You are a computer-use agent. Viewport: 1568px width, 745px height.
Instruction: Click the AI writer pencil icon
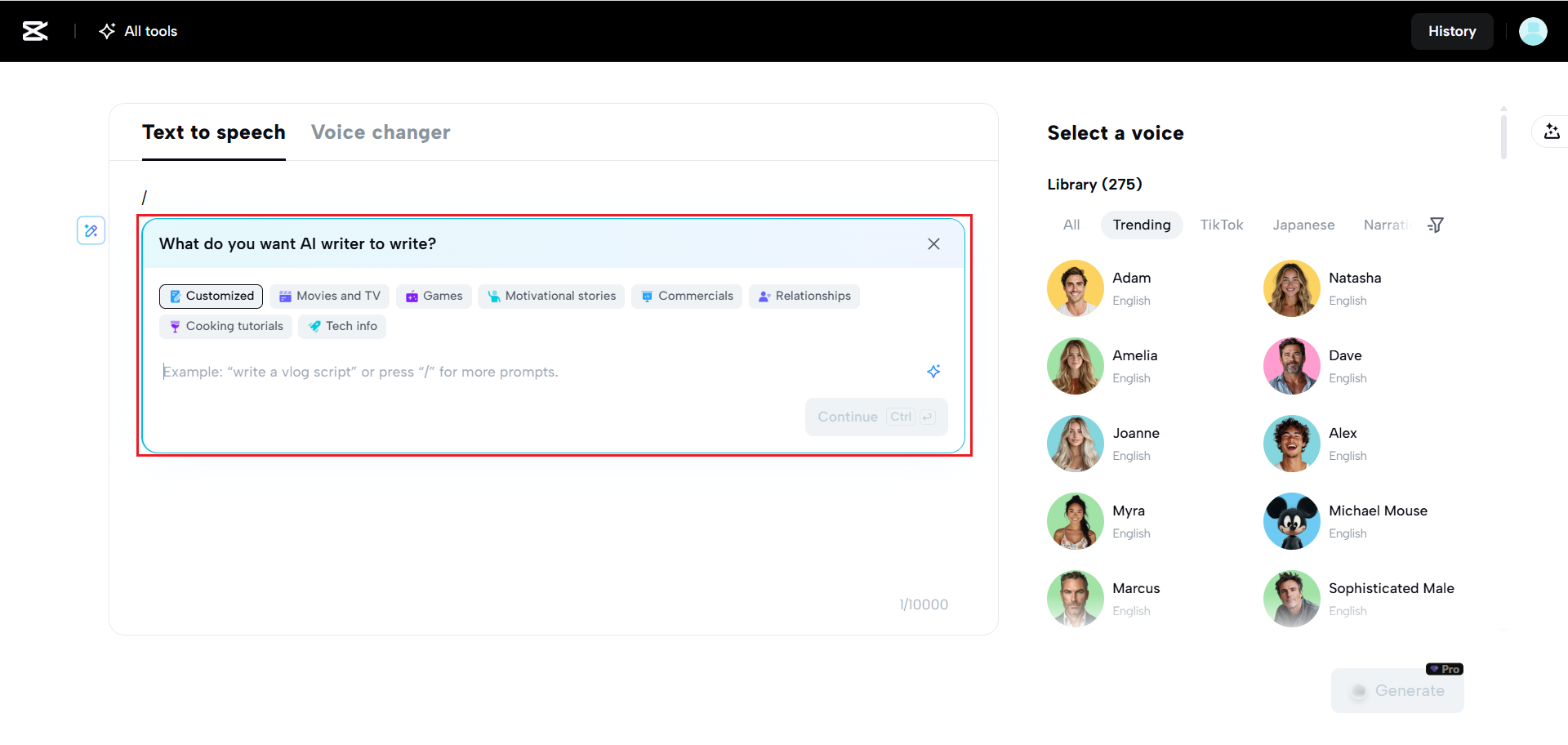91,230
